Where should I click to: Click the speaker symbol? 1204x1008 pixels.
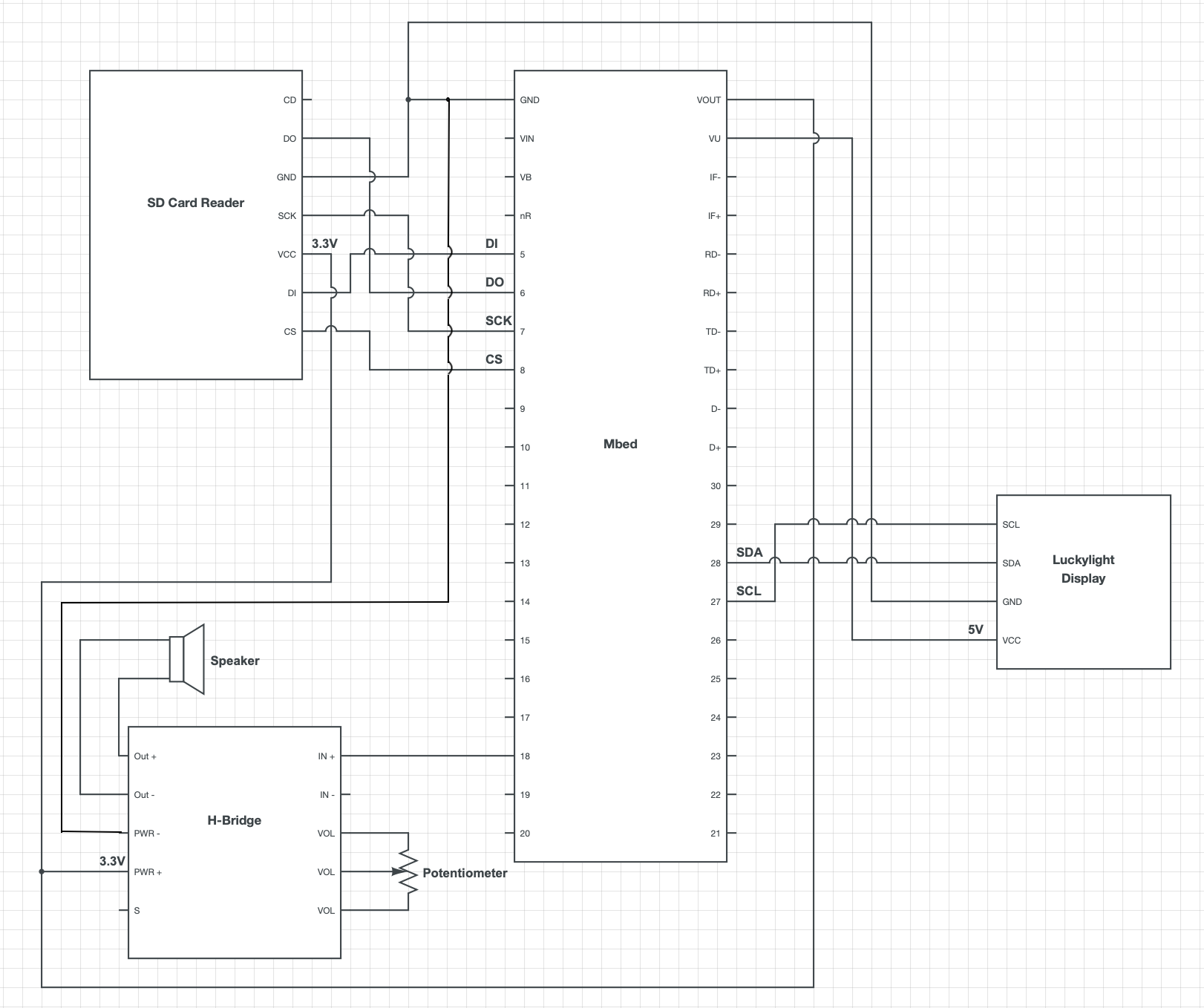(187, 659)
